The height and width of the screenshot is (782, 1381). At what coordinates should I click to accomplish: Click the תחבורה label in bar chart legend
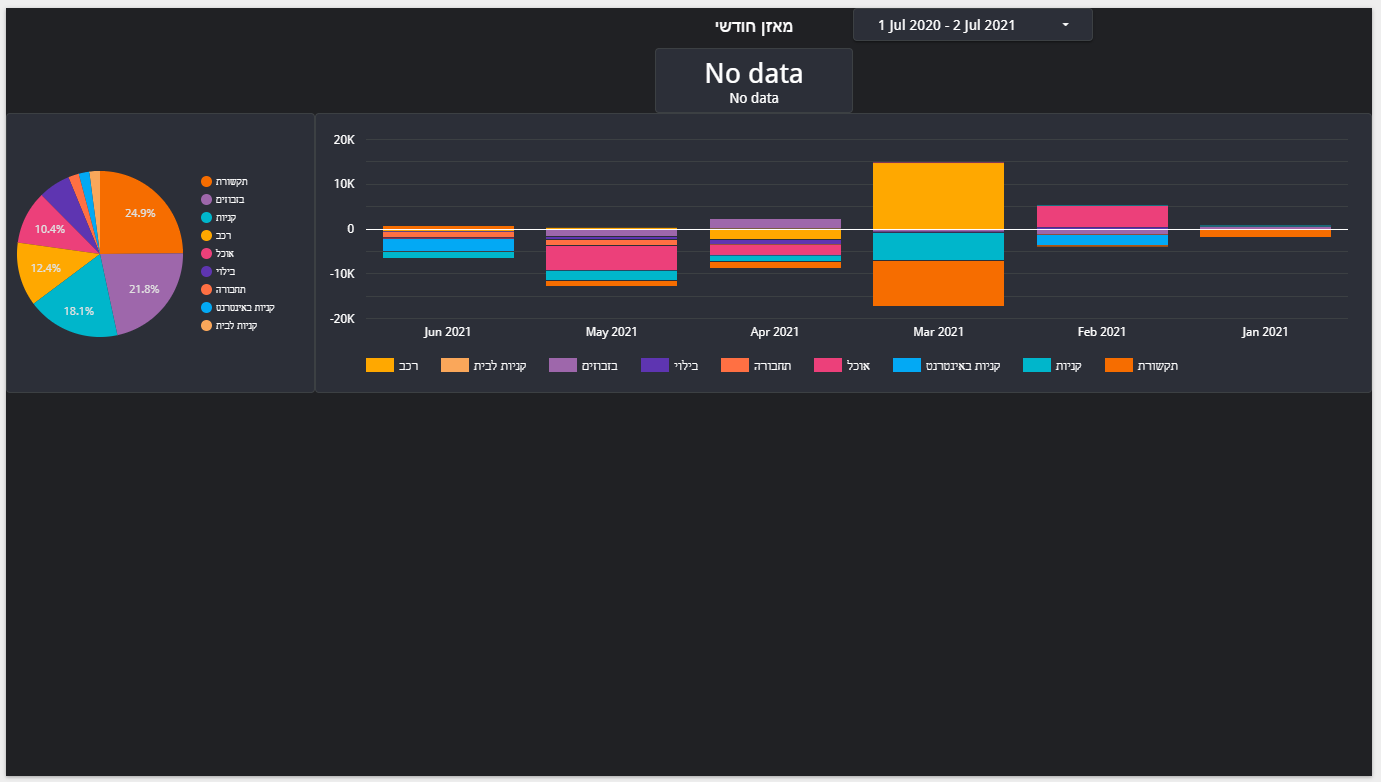click(773, 365)
